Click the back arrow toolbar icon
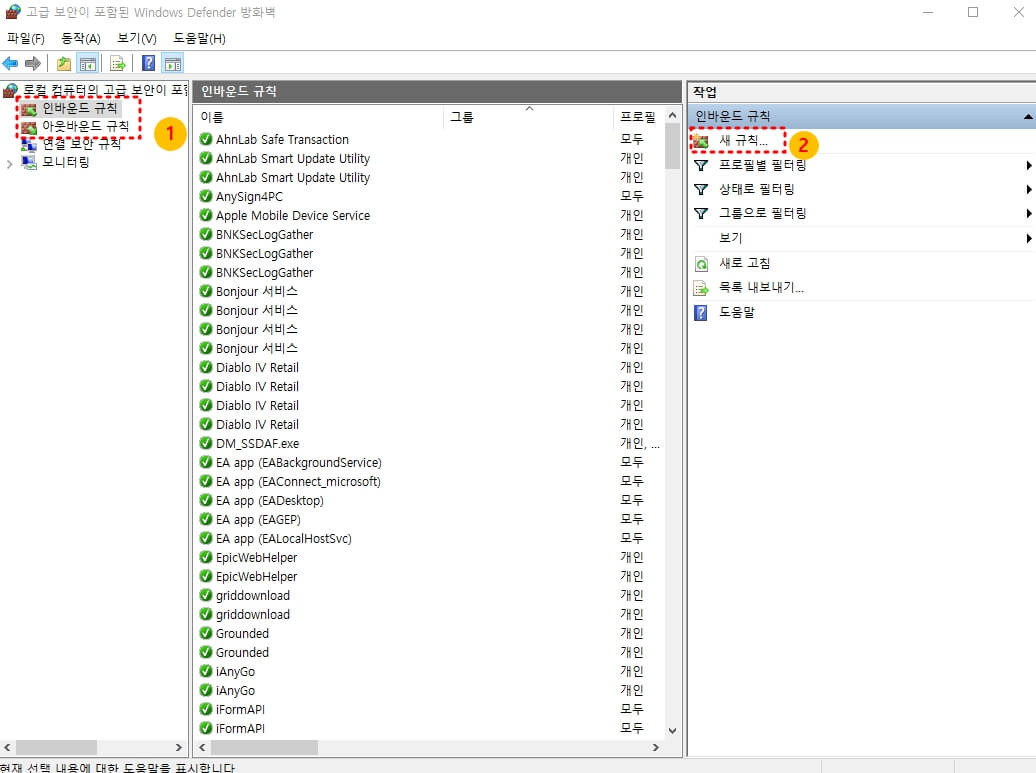This screenshot has width=1036, height=773. point(11,63)
